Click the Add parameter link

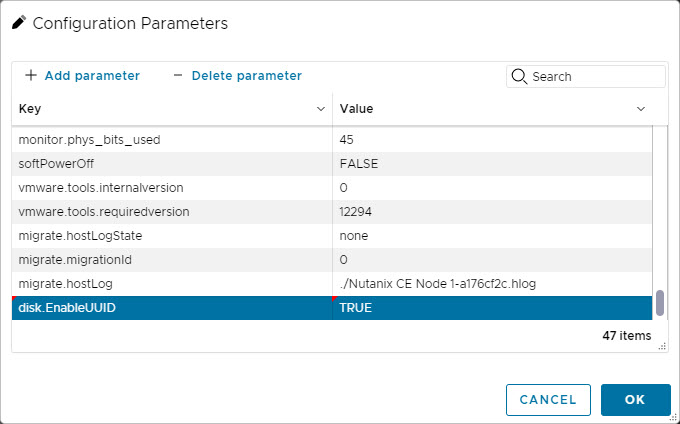click(x=92, y=75)
